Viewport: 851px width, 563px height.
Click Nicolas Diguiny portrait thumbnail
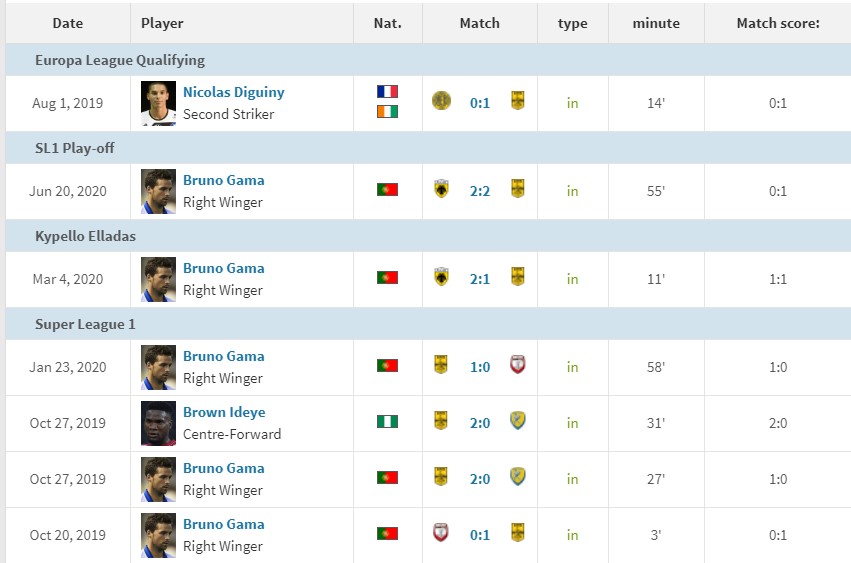[x=158, y=103]
